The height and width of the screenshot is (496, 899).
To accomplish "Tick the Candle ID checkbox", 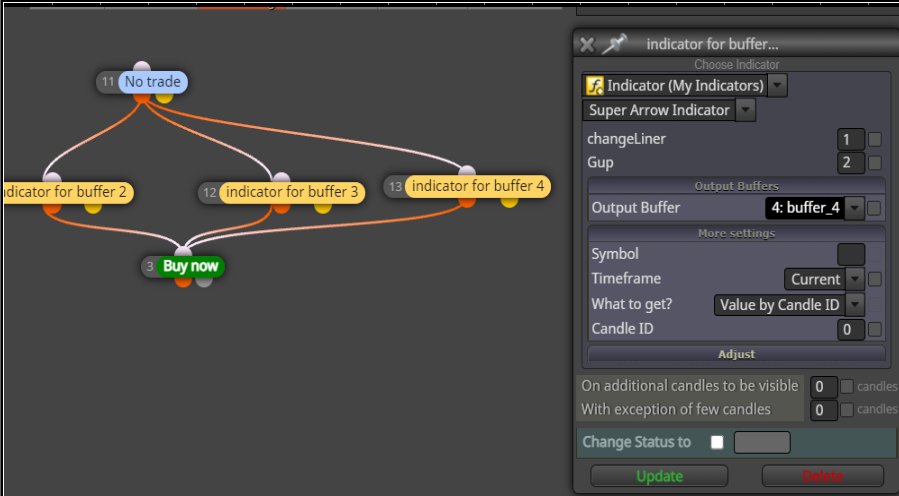I will point(875,329).
